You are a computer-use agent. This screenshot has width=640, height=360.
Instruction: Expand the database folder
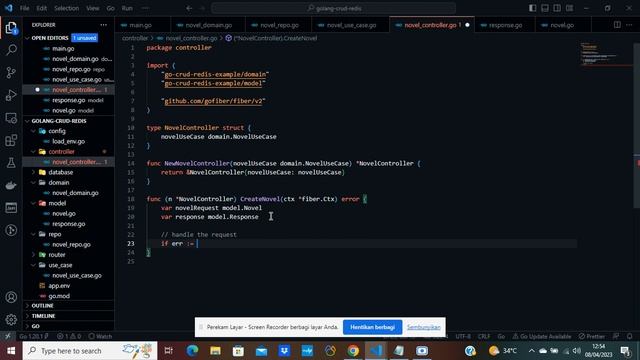click(60, 172)
